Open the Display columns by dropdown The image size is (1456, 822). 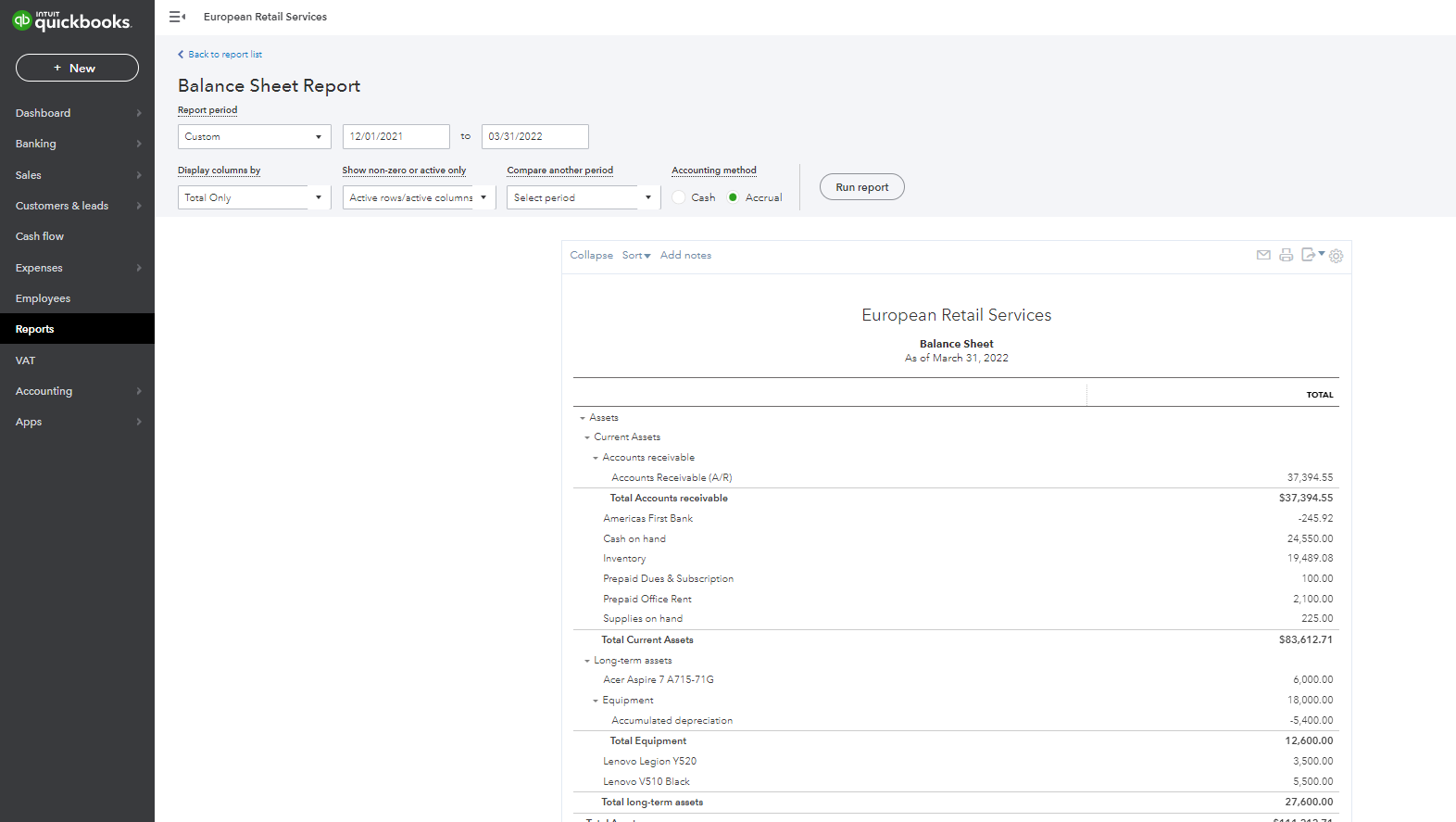coord(254,197)
